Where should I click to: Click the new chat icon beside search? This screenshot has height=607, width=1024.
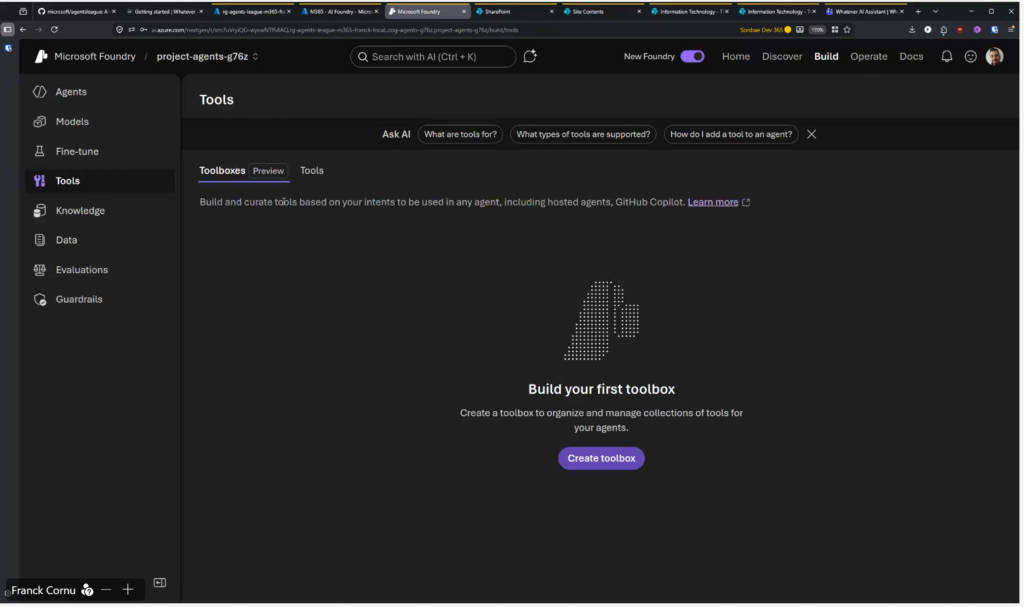(530, 56)
